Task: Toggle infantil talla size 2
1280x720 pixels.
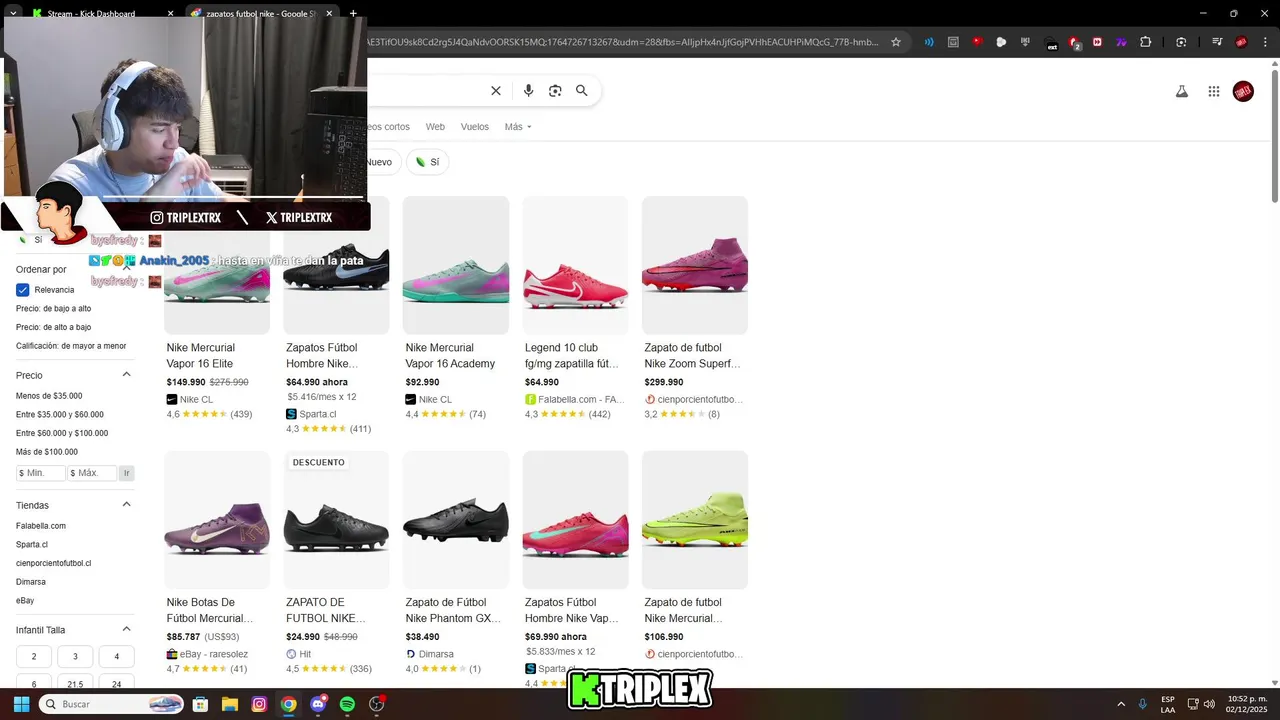Action: click(34, 657)
